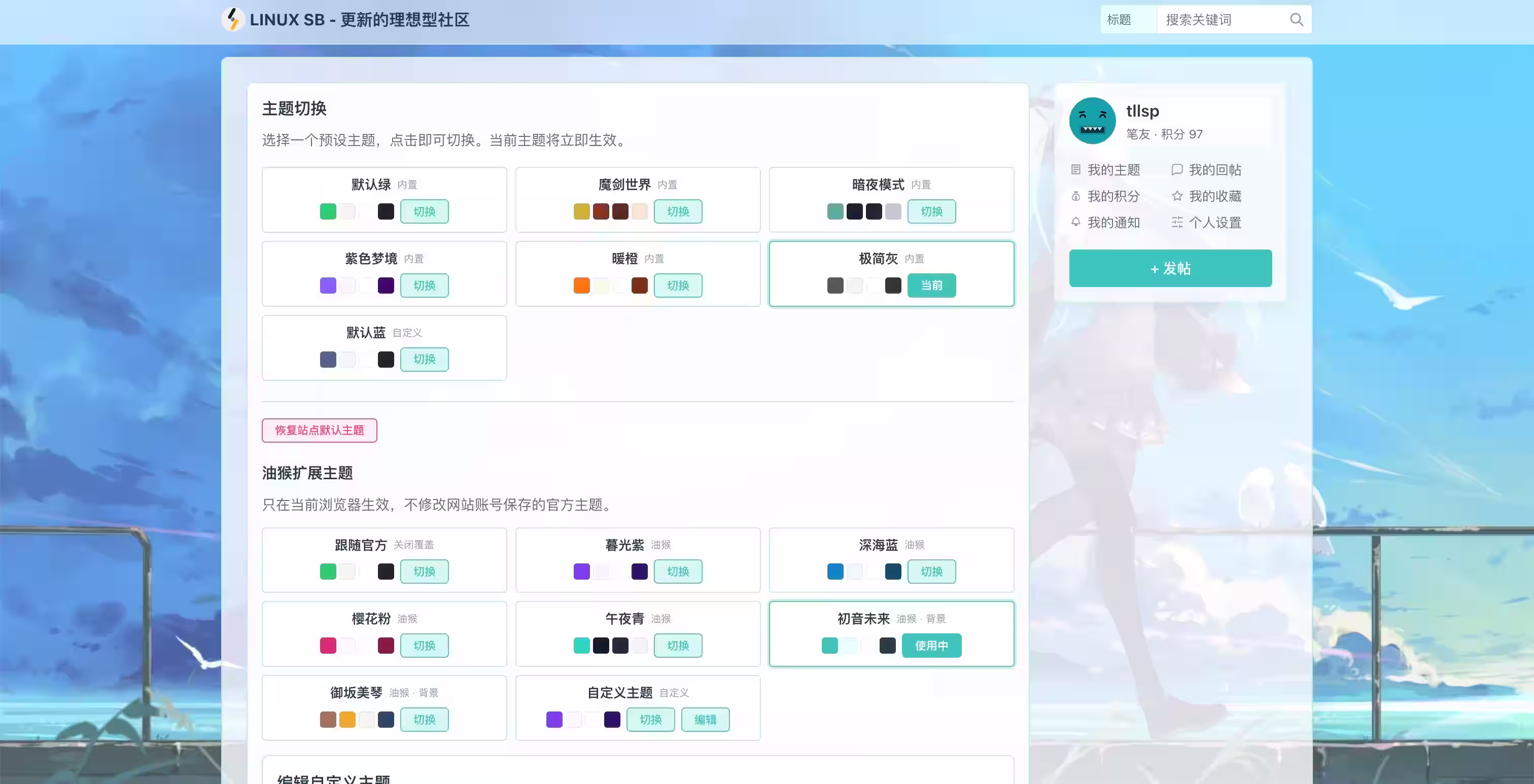Switch to 暮光紫 userscript theme
The width and height of the screenshot is (1534, 784).
point(678,572)
